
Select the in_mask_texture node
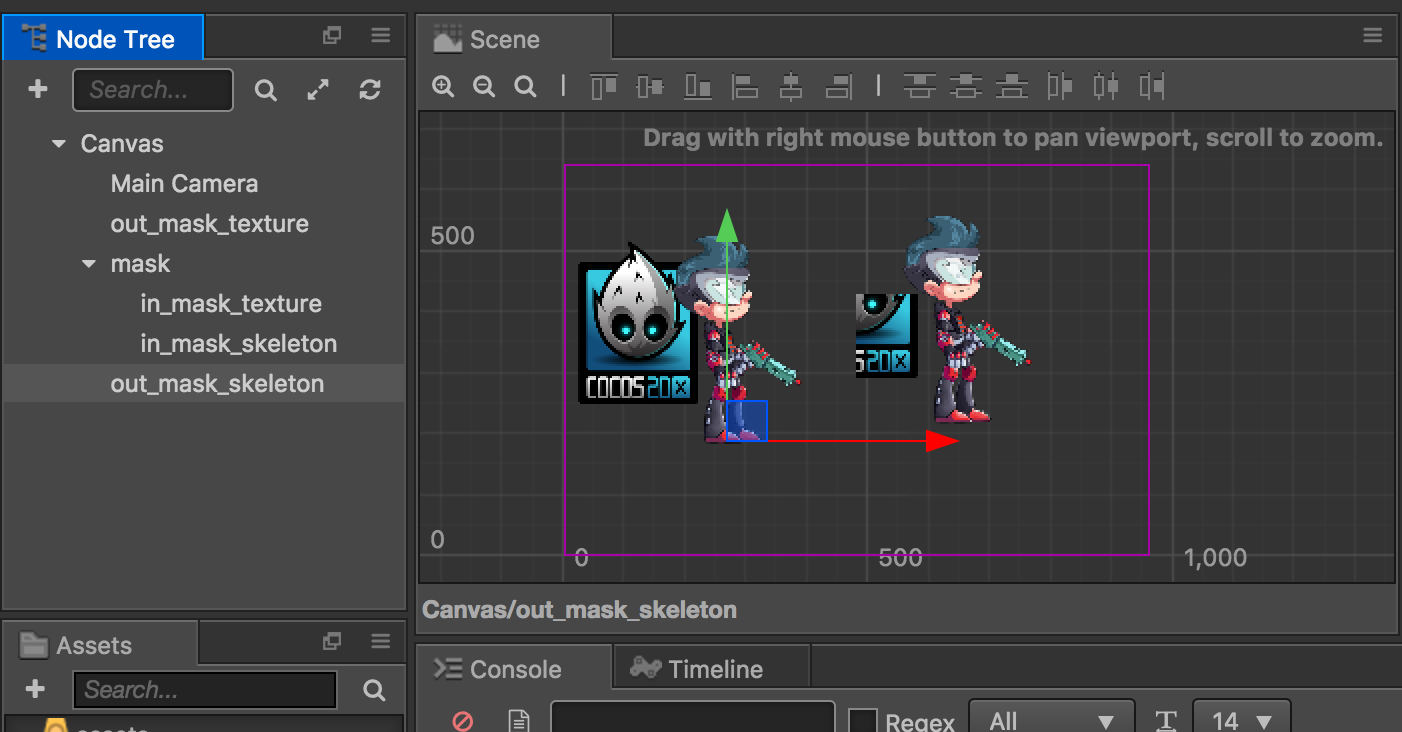pyautogui.click(x=231, y=304)
